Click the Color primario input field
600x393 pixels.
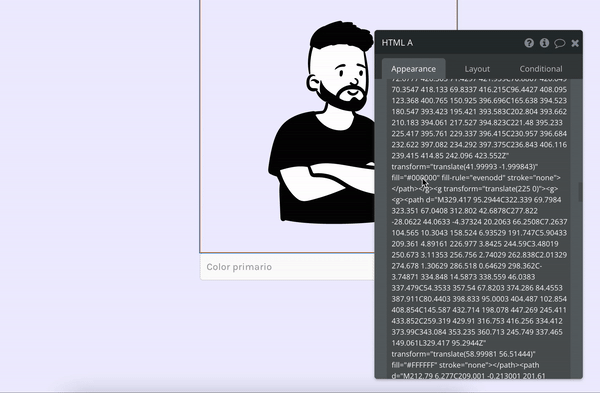point(287,267)
